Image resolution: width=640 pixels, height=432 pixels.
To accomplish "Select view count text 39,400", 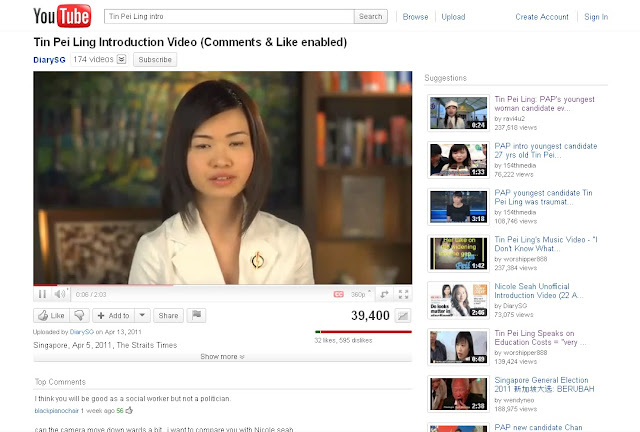I will tap(370, 316).
